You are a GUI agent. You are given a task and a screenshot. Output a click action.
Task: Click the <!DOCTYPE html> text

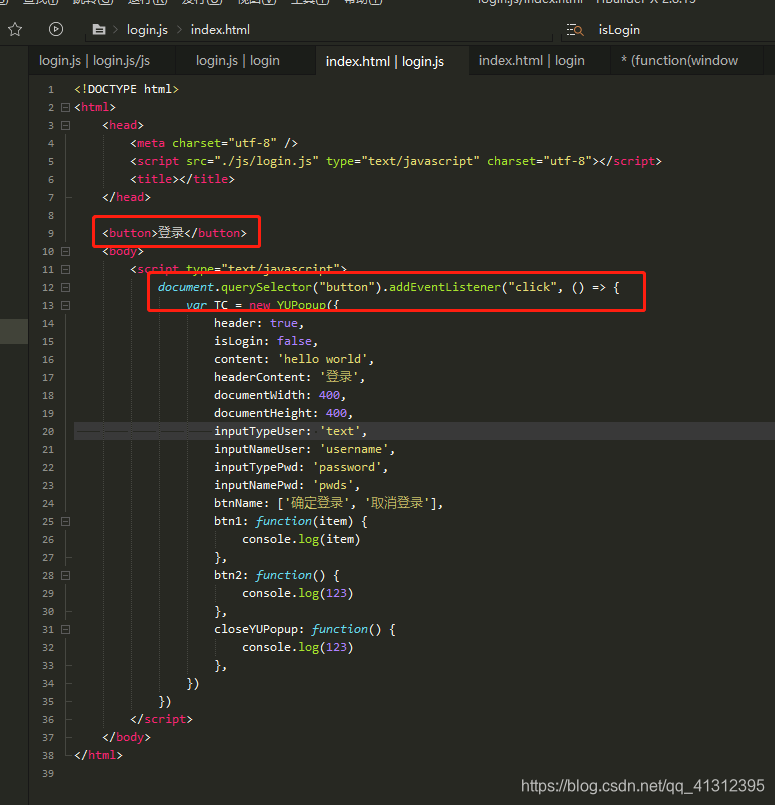pyautogui.click(x=126, y=89)
